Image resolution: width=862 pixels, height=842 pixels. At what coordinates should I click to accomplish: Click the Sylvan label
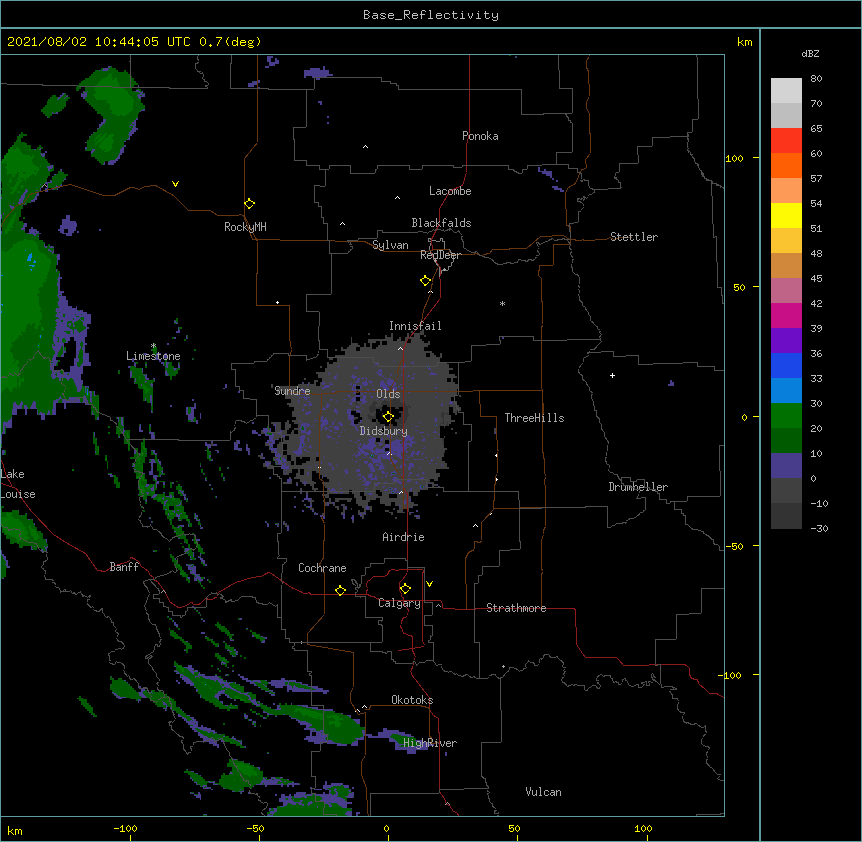click(390, 245)
